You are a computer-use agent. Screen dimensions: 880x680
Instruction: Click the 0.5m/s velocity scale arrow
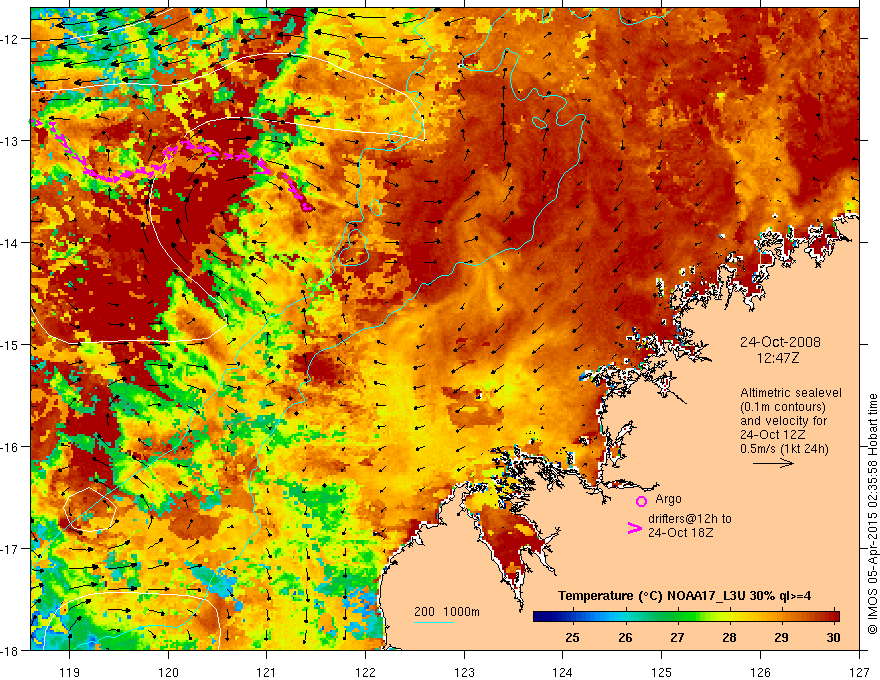point(773,463)
